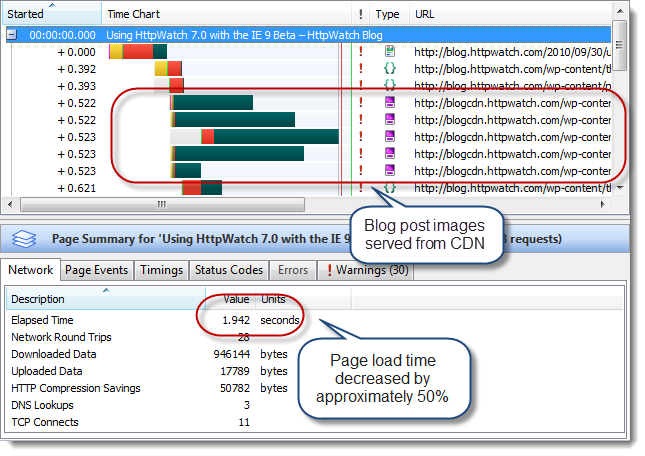Click the Started column header
The width and height of the screenshot is (645, 456).
pyautogui.click(x=51, y=14)
